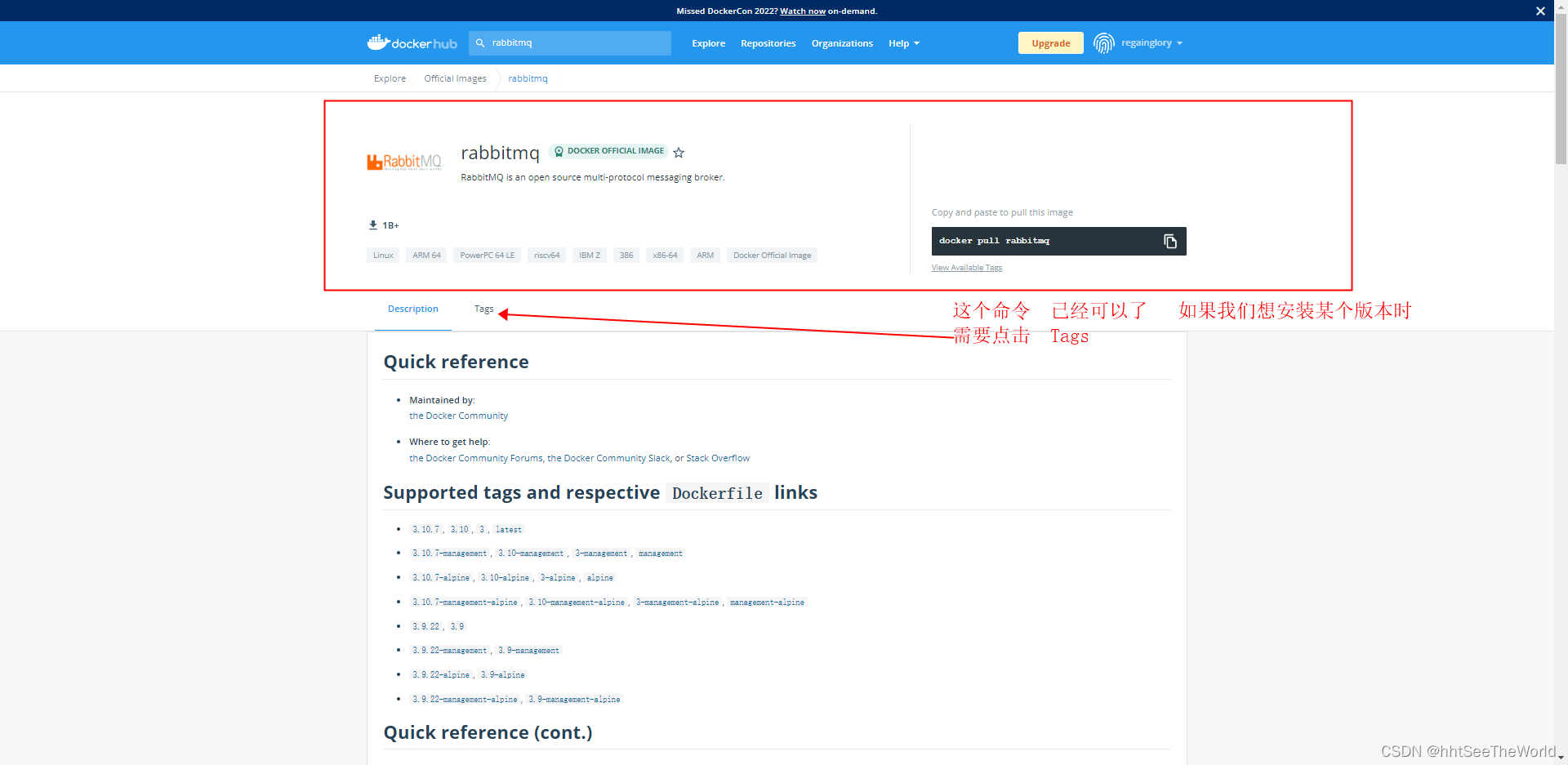Click the IBM Z tag chip

[590, 256]
